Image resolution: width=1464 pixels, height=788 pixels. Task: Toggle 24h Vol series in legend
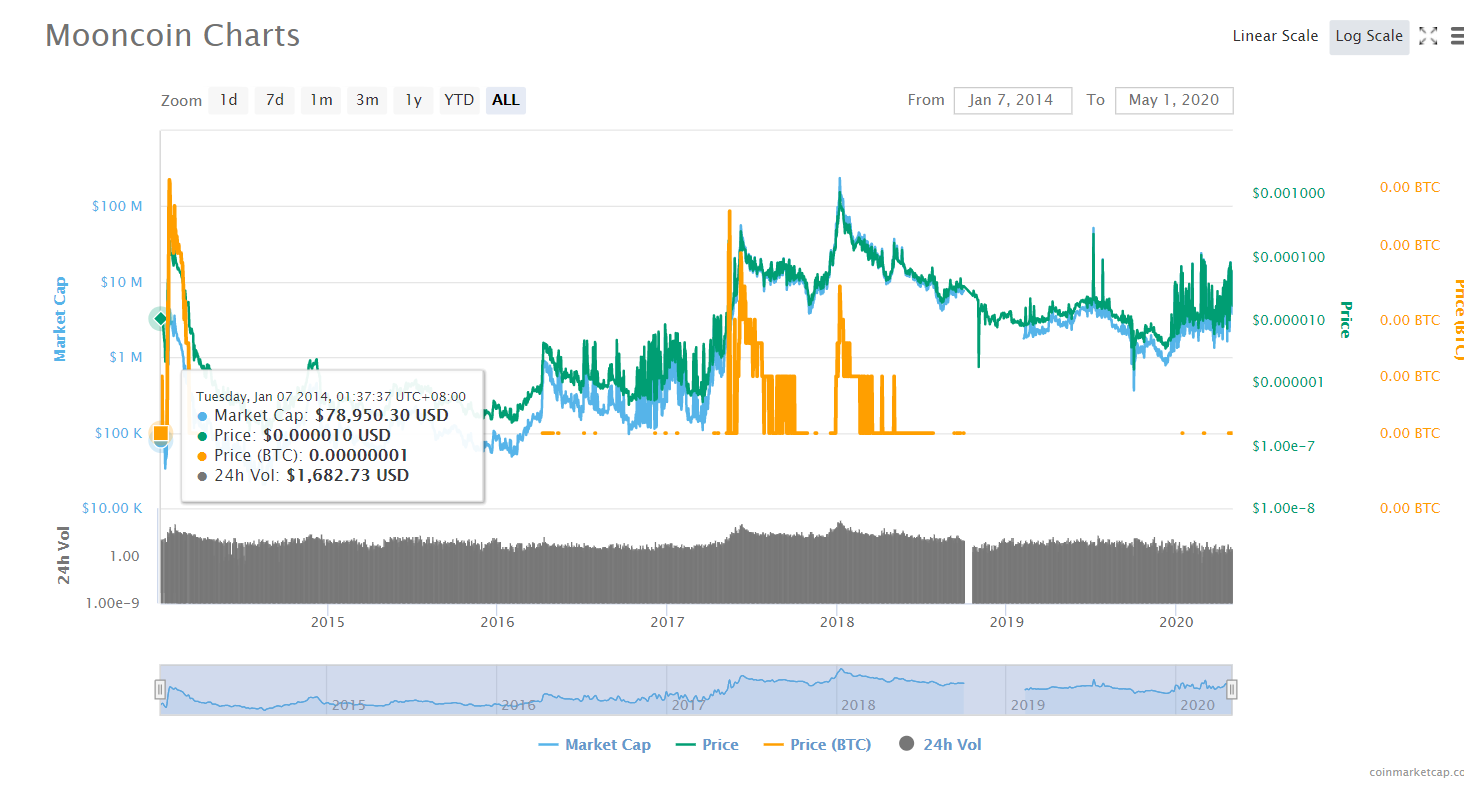(x=940, y=744)
